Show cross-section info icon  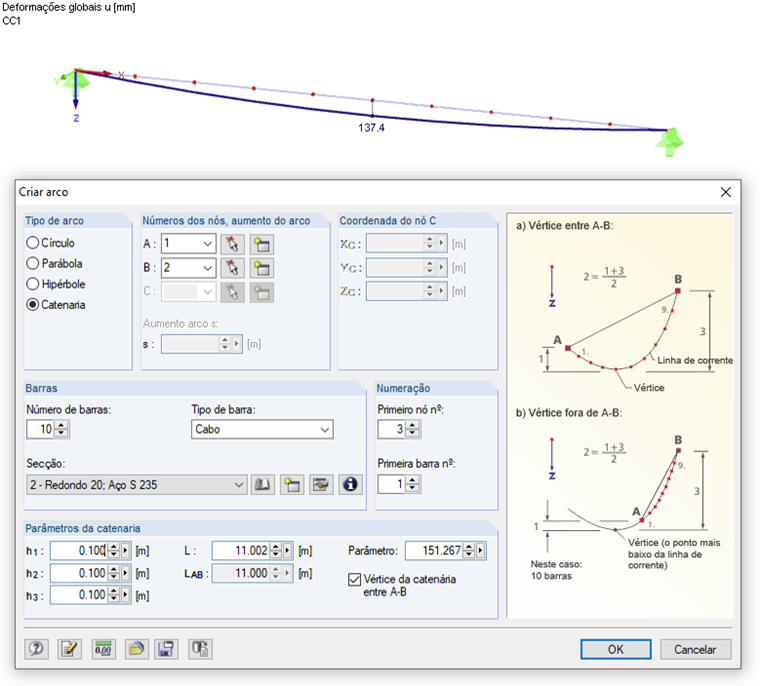click(x=350, y=484)
